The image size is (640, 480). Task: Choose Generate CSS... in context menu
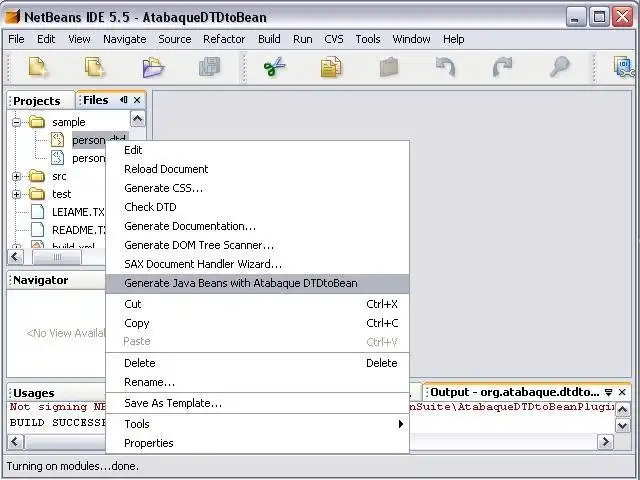(x=257, y=188)
